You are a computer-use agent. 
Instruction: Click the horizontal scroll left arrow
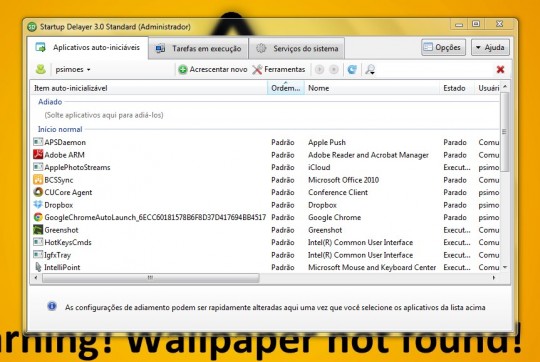point(36,278)
